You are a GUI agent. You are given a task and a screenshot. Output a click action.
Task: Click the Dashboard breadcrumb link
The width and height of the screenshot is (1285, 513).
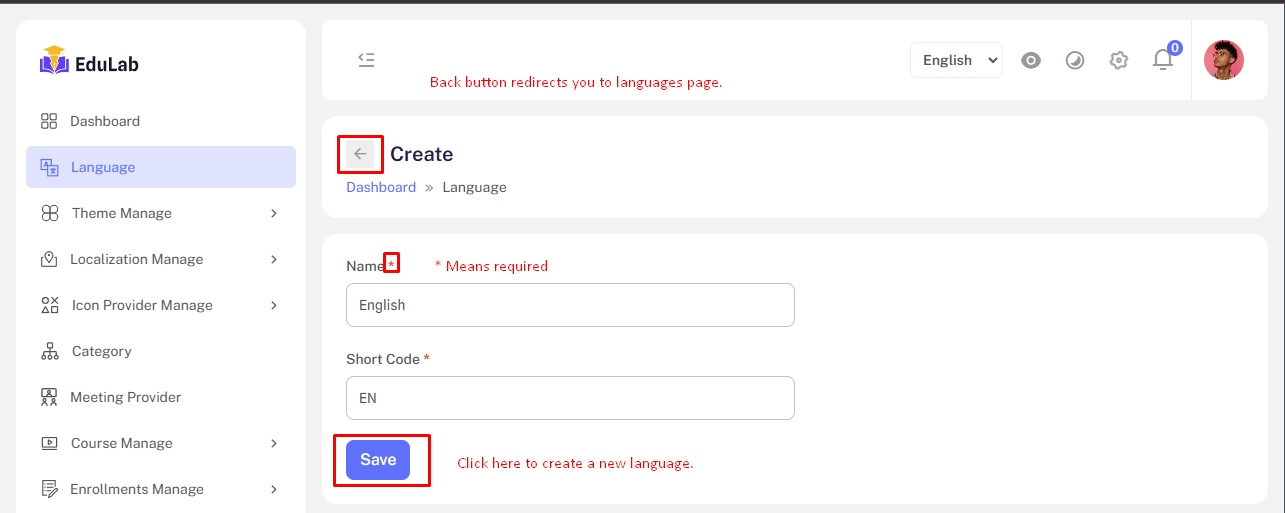[x=381, y=187]
